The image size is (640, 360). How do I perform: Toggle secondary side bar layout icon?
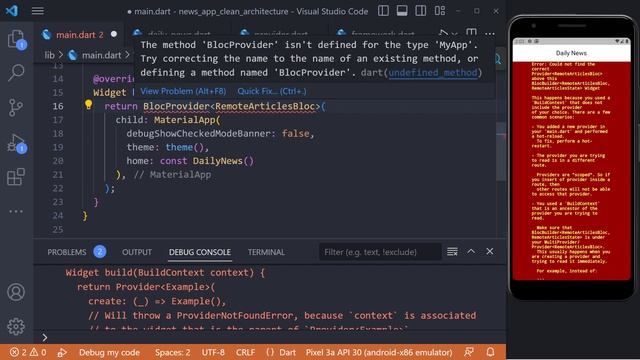(x=421, y=11)
